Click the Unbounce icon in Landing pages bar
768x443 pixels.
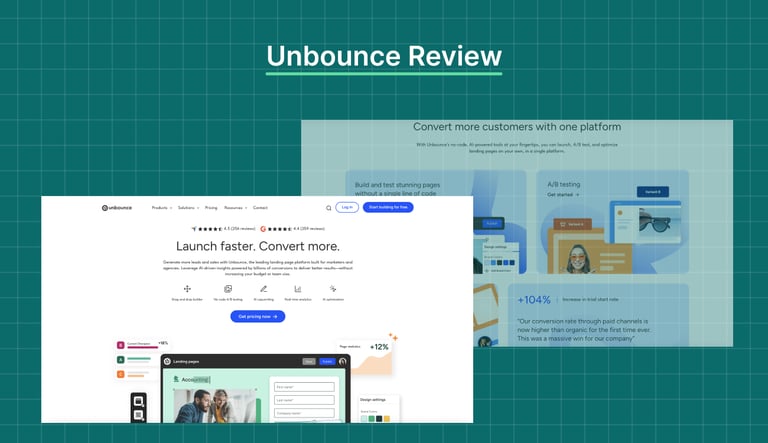coord(168,362)
